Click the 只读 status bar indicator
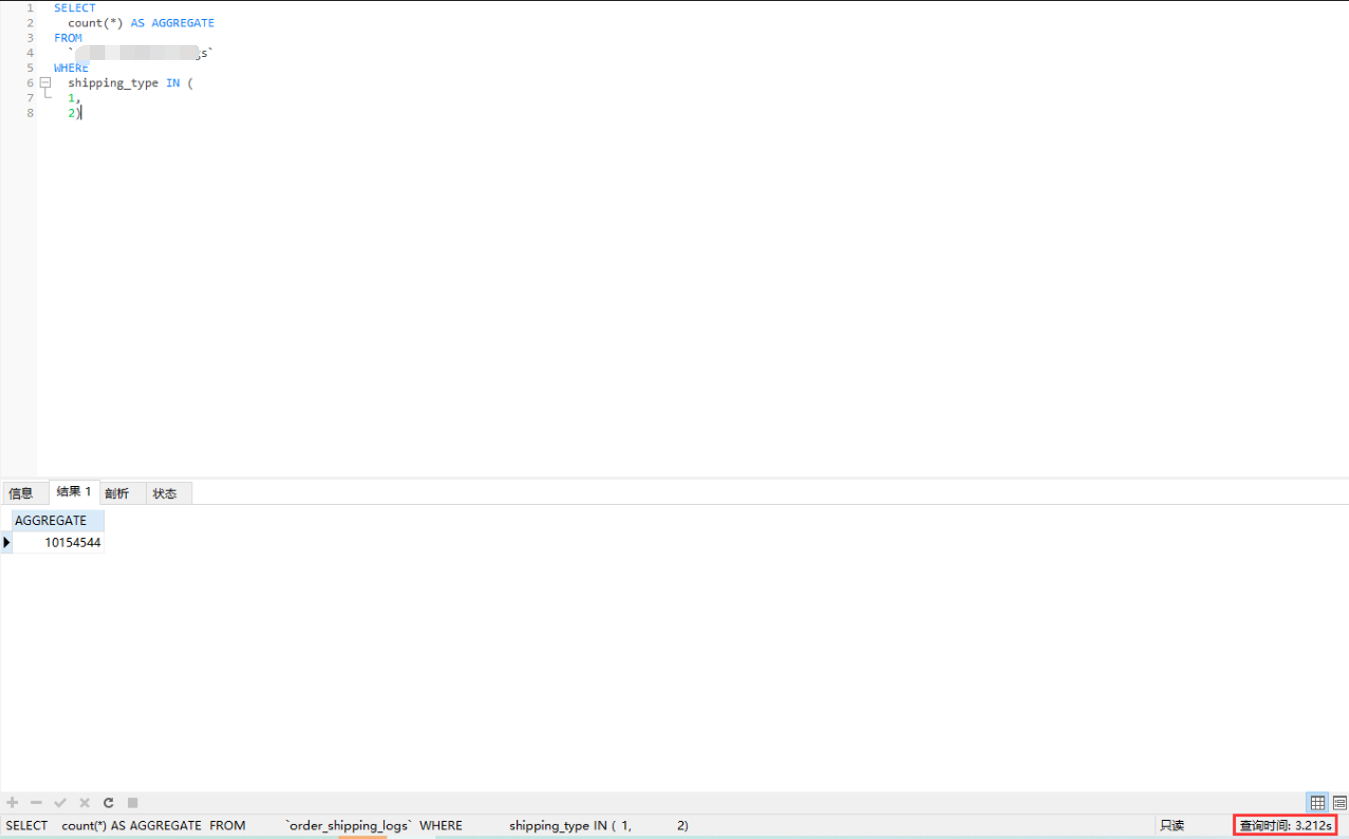 coord(1172,826)
